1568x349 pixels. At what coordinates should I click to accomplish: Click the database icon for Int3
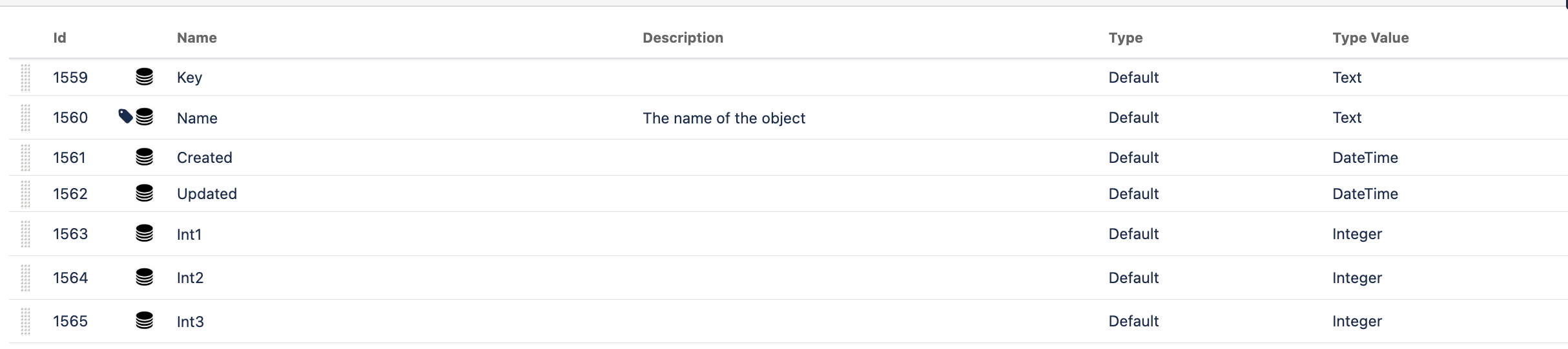144,321
